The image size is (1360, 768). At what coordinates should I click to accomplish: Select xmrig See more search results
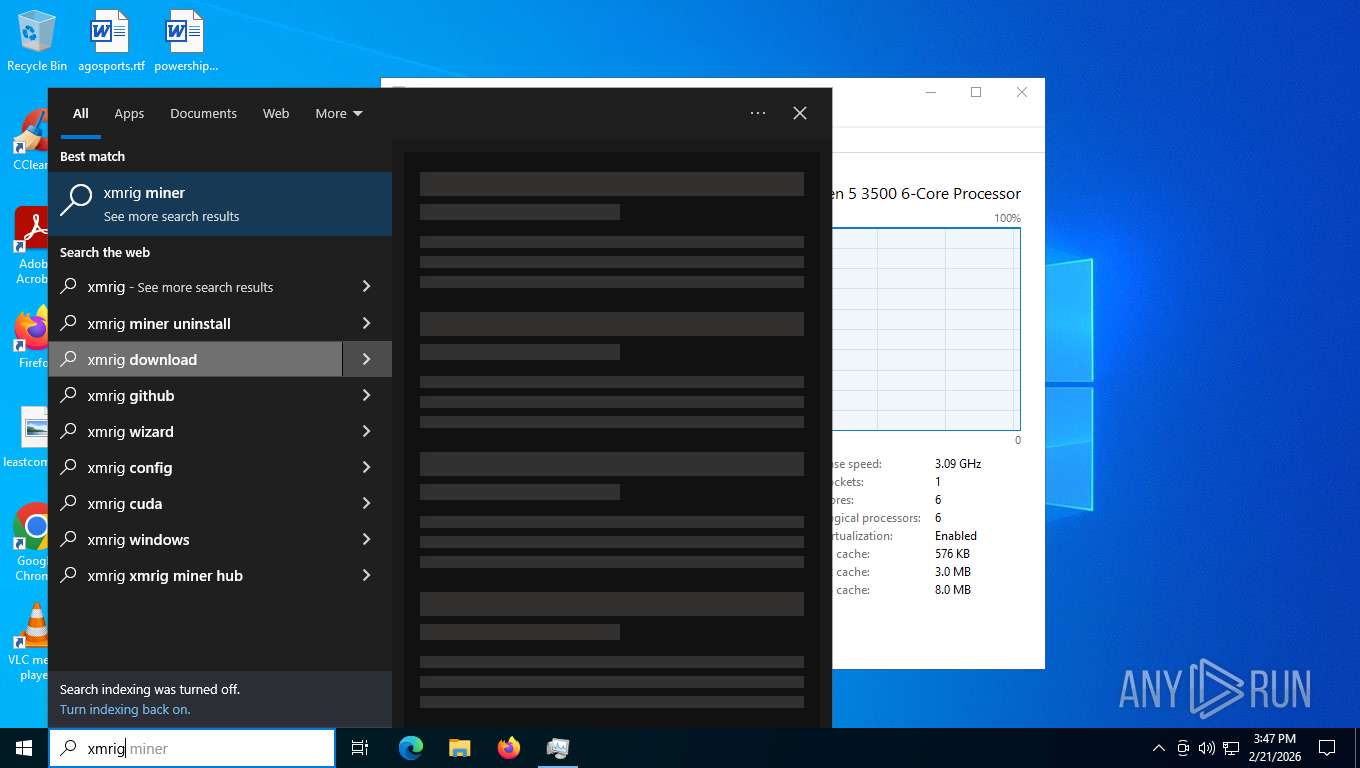(x=195, y=287)
